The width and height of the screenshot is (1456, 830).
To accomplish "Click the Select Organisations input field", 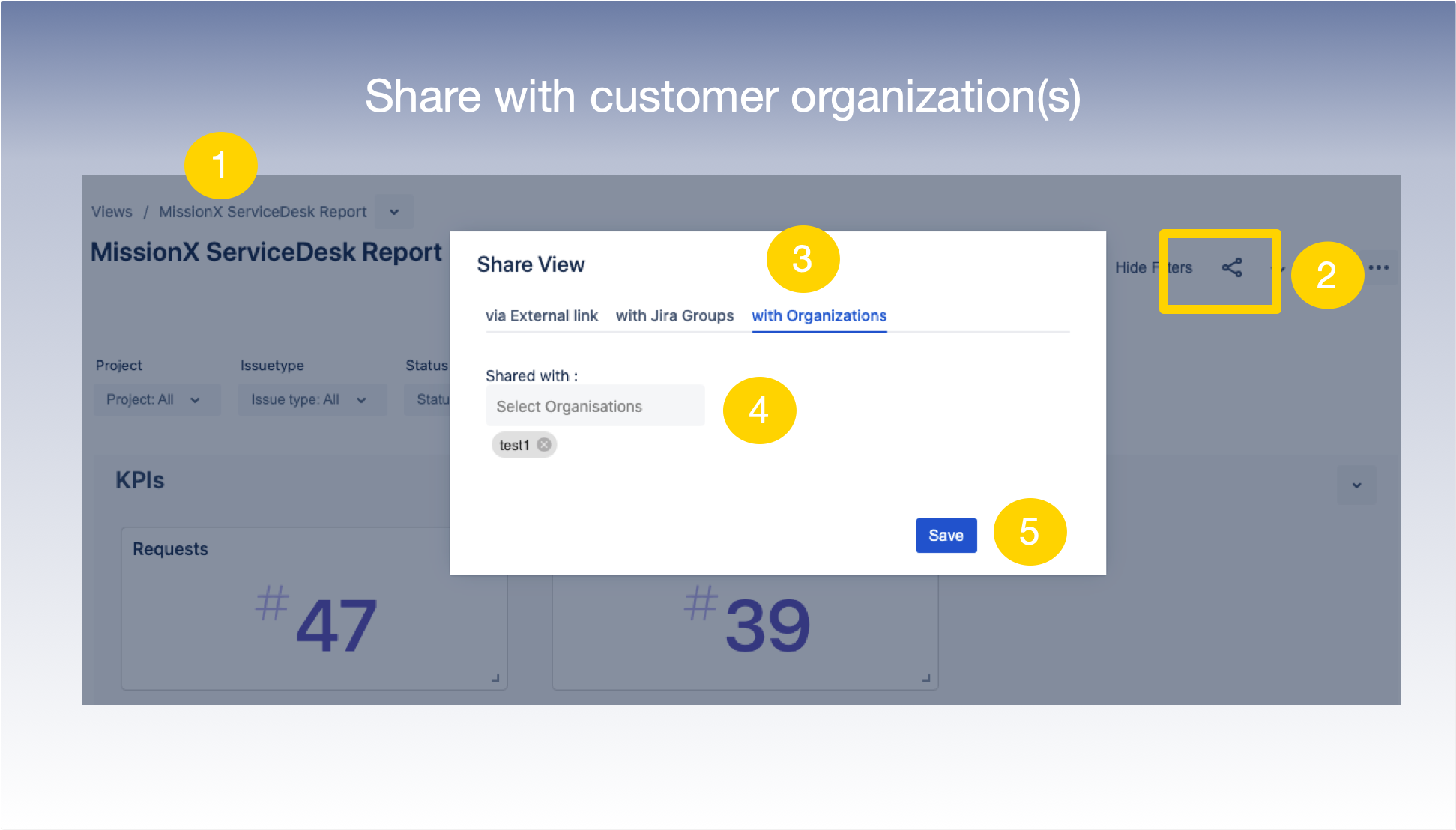I will click(595, 405).
